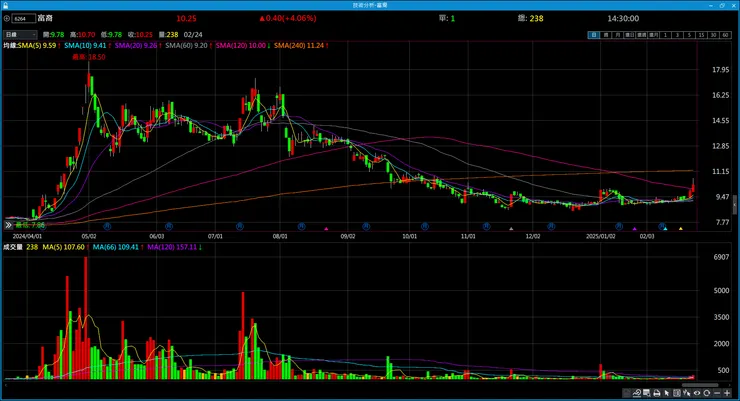Click the 2025/01/02 date axis label
The width and height of the screenshot is (740, 401).
(x=600, y=236)
